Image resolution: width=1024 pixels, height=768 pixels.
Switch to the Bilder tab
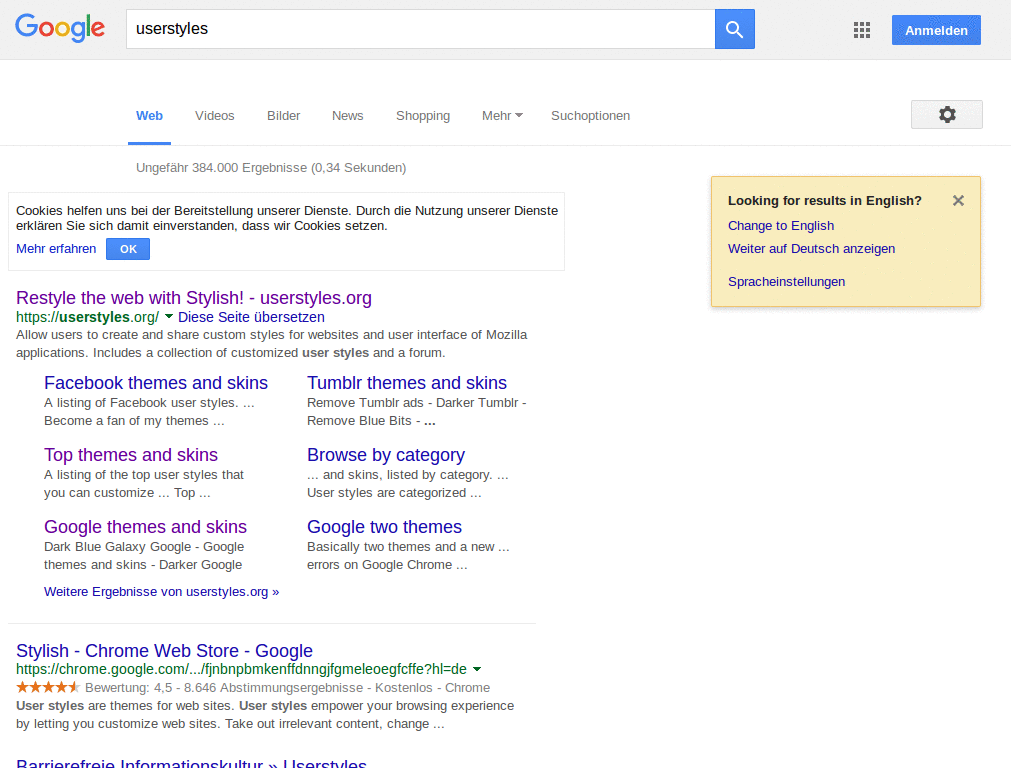tap(283, 116)
